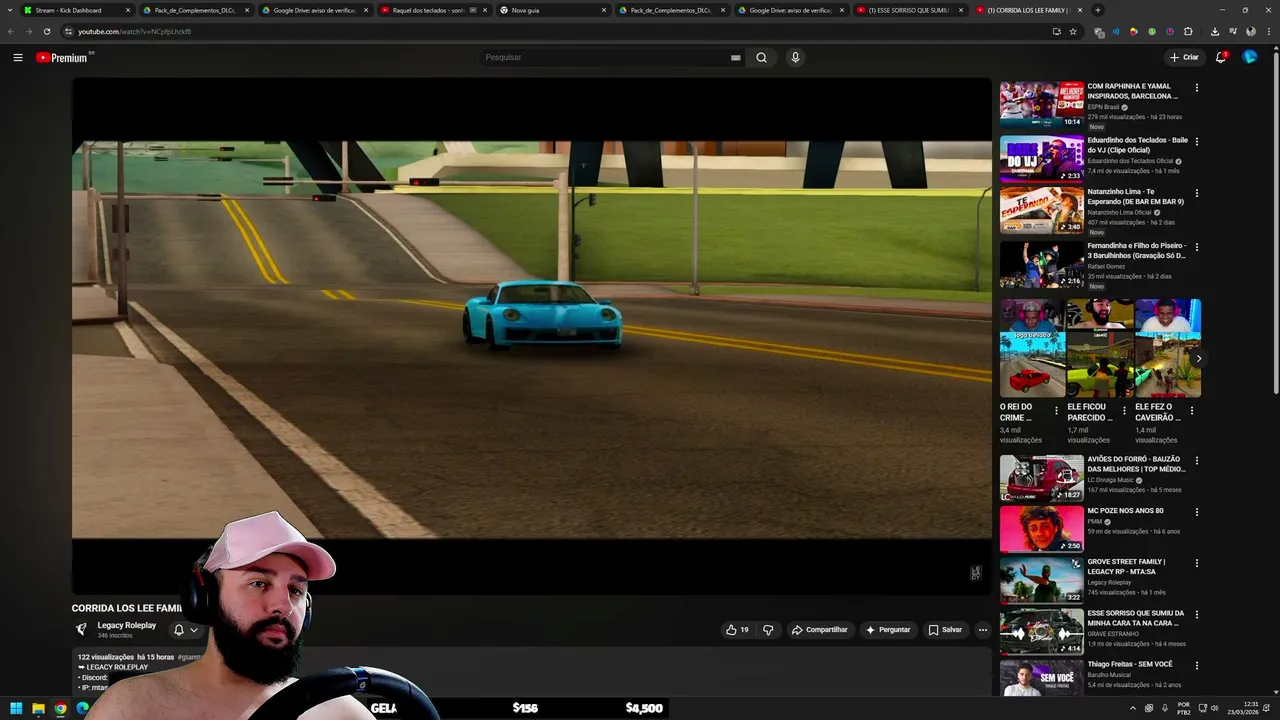Go to the YouTube Premium home logo
The width and height of the screenshot is (1280, 720).
[x=64, y=58]
